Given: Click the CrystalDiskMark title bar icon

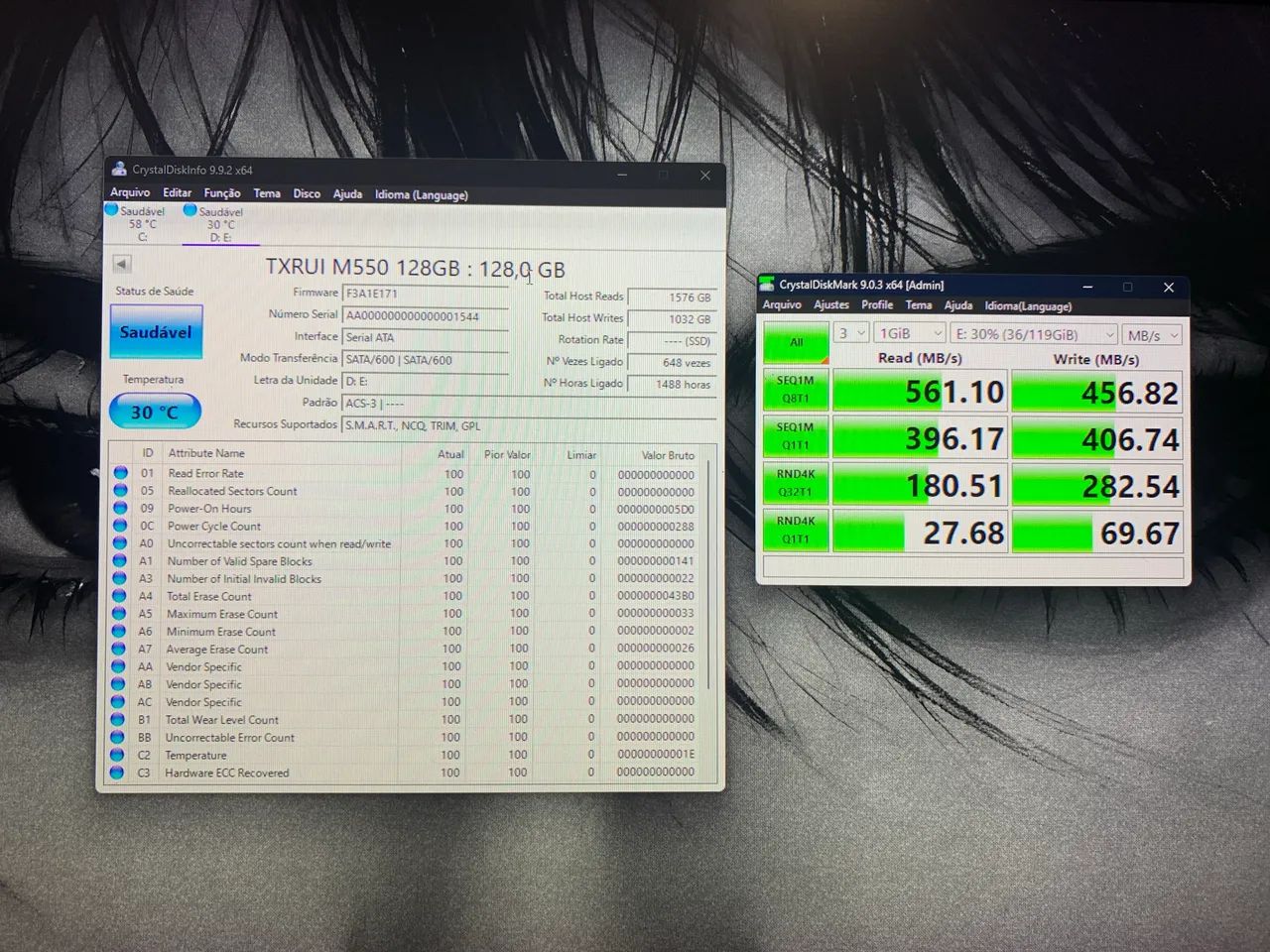Looking at the screenshot, I should click(767, 284).
